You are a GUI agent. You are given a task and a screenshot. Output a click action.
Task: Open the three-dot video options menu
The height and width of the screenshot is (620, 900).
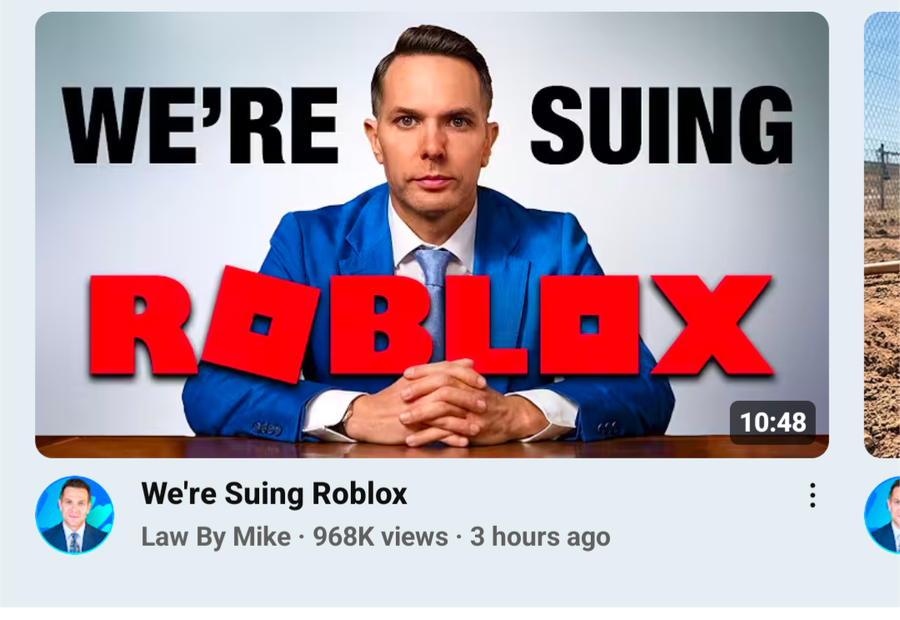pyautogui.click(x=812, y=495)
